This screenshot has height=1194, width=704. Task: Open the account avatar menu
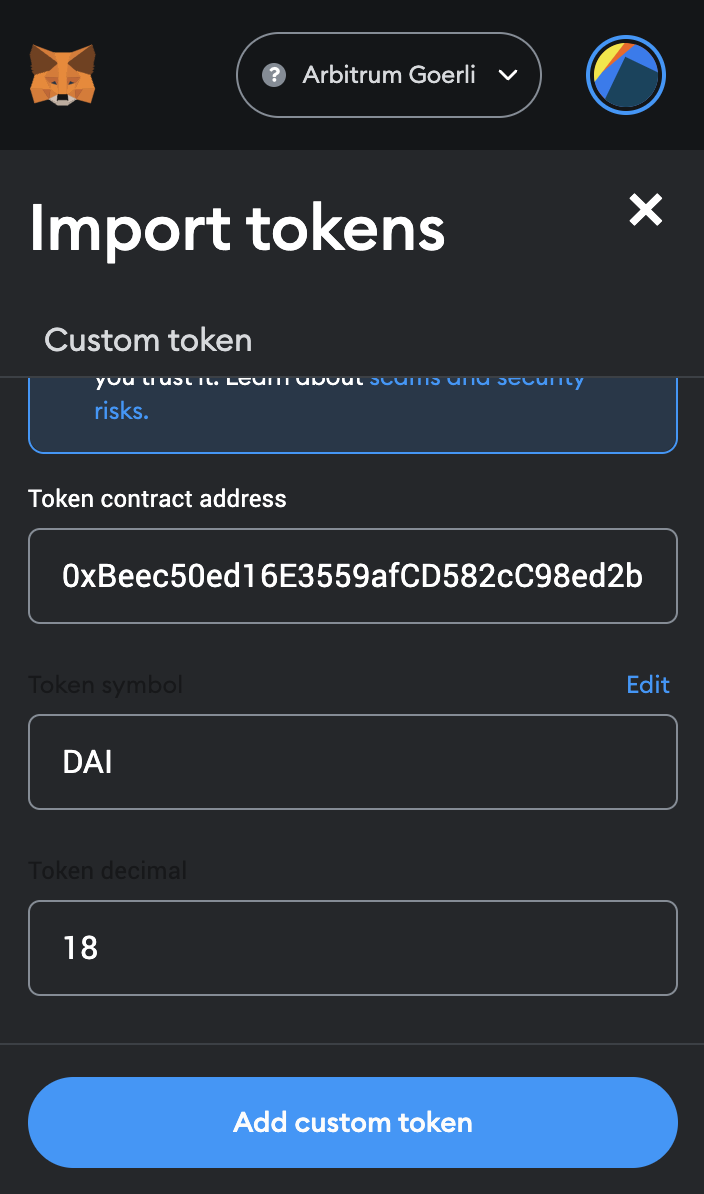point(626,75)
